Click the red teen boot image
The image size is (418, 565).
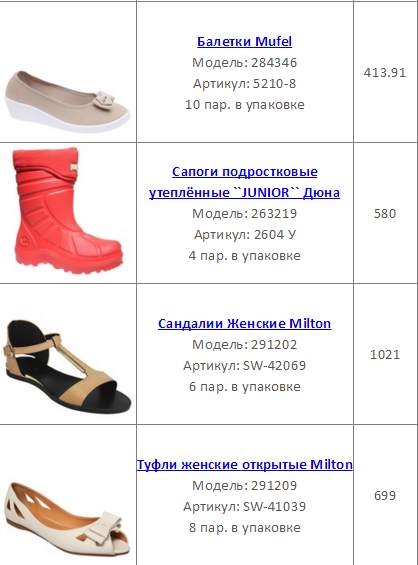point(68,210)
